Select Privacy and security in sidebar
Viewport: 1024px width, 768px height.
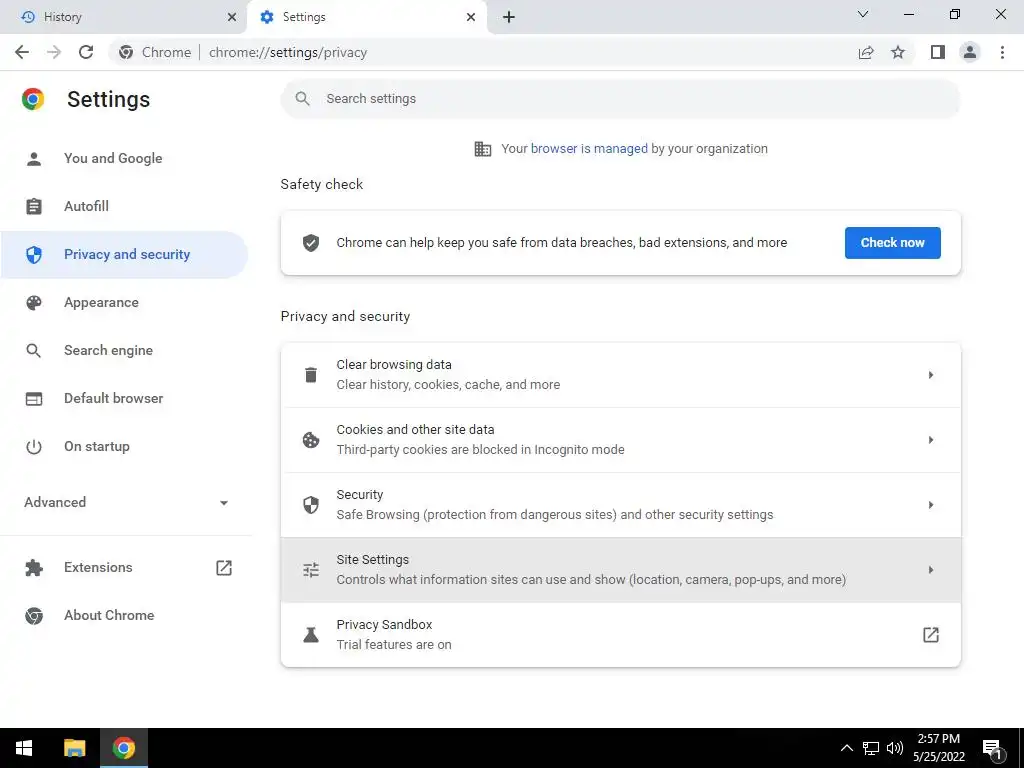[x=124, y=255]
